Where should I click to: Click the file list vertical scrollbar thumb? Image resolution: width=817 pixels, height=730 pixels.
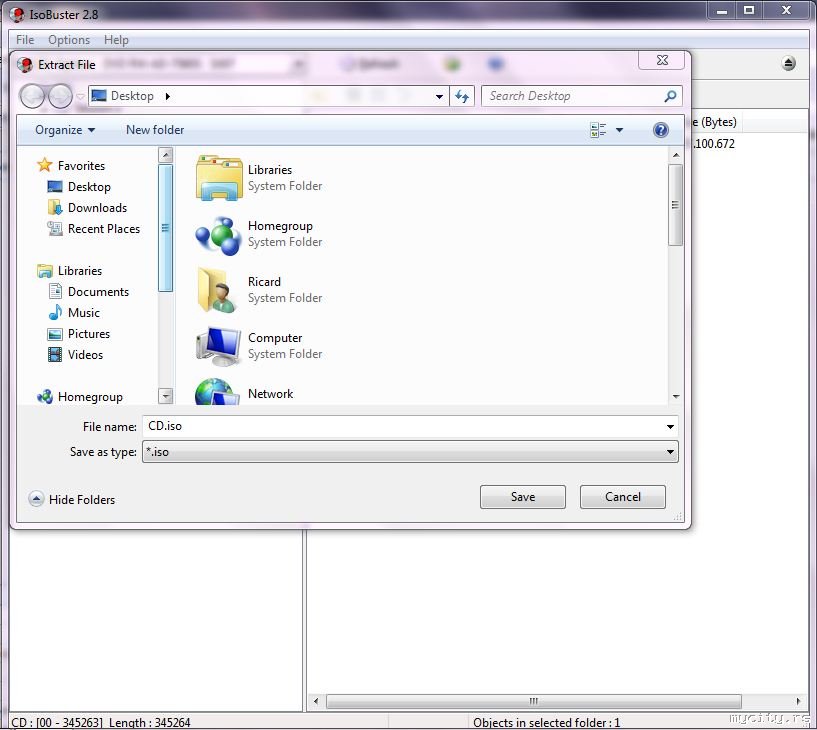coord(676,204)
